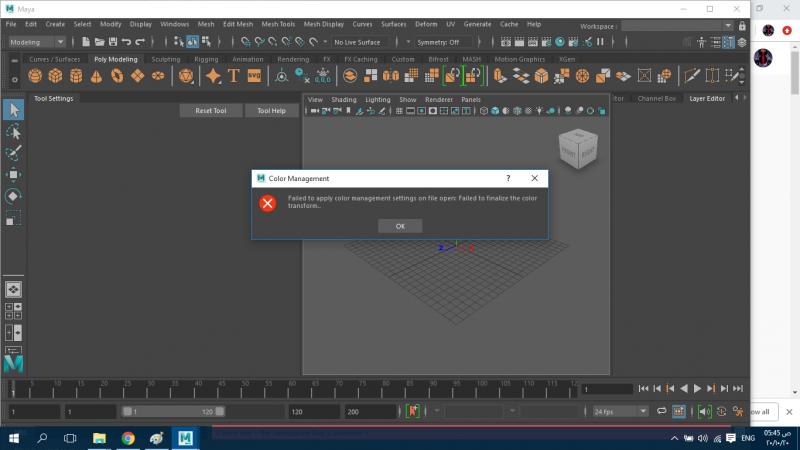Toggle the pause IPR render icon
The width and height of the screenshot is (800, 450).
click(601, 42)
